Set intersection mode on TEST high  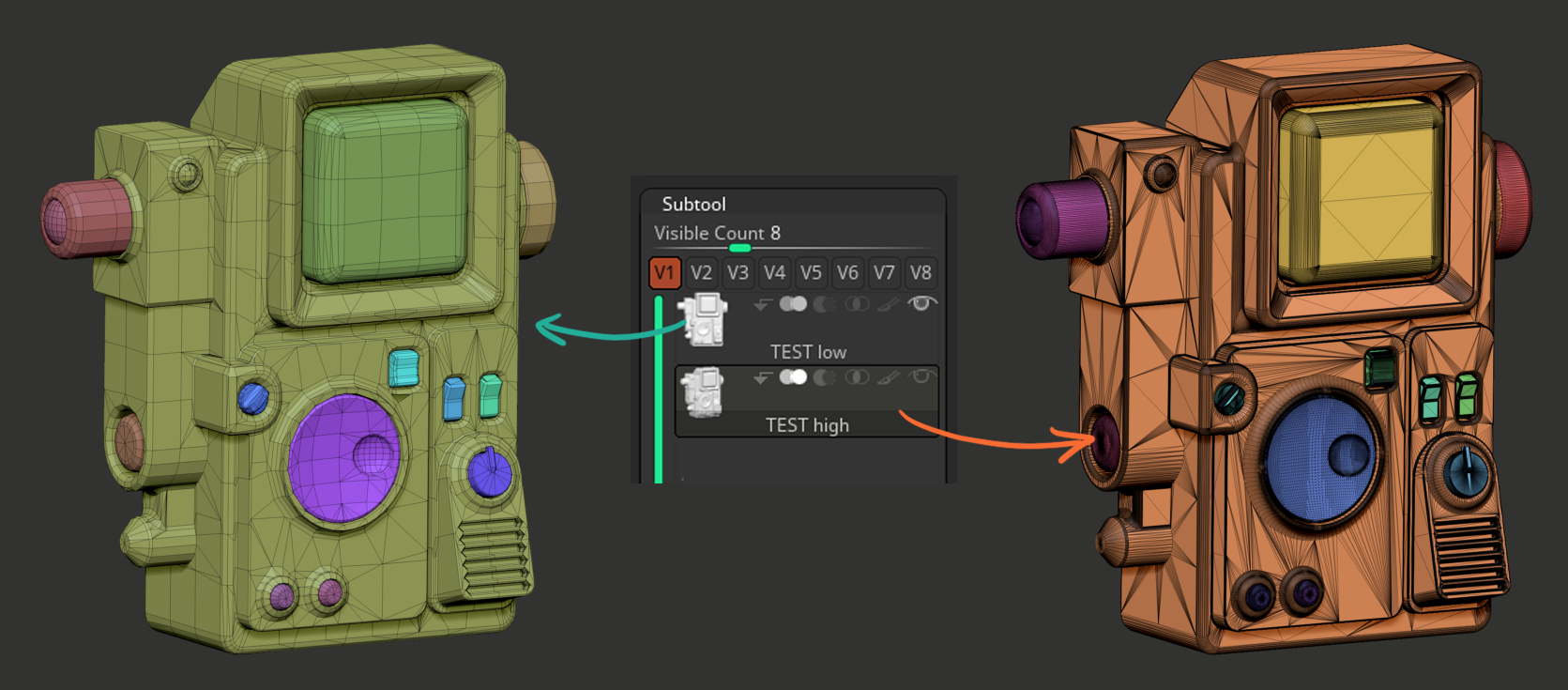pyautogui.click(x=857, y=377)
